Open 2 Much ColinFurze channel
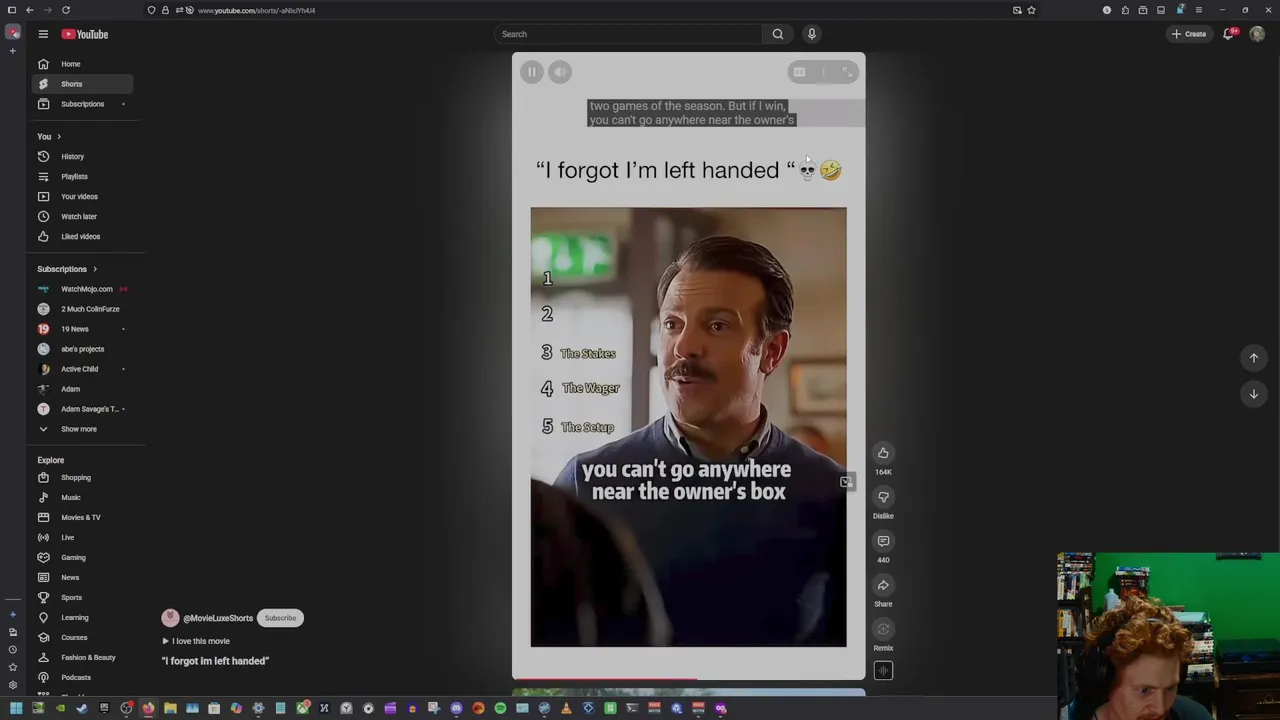This screenshot has height=720, width=1280. click(x=82, y=309)
